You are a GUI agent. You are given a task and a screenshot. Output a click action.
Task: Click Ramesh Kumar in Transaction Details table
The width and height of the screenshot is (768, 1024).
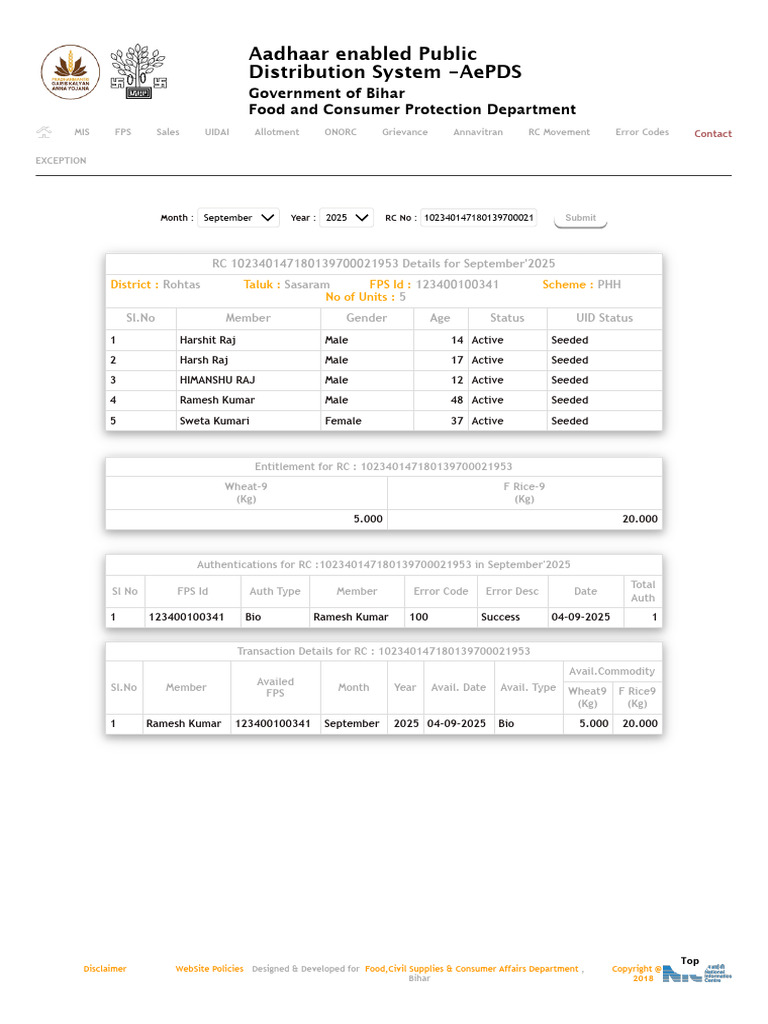pos(184,724)
